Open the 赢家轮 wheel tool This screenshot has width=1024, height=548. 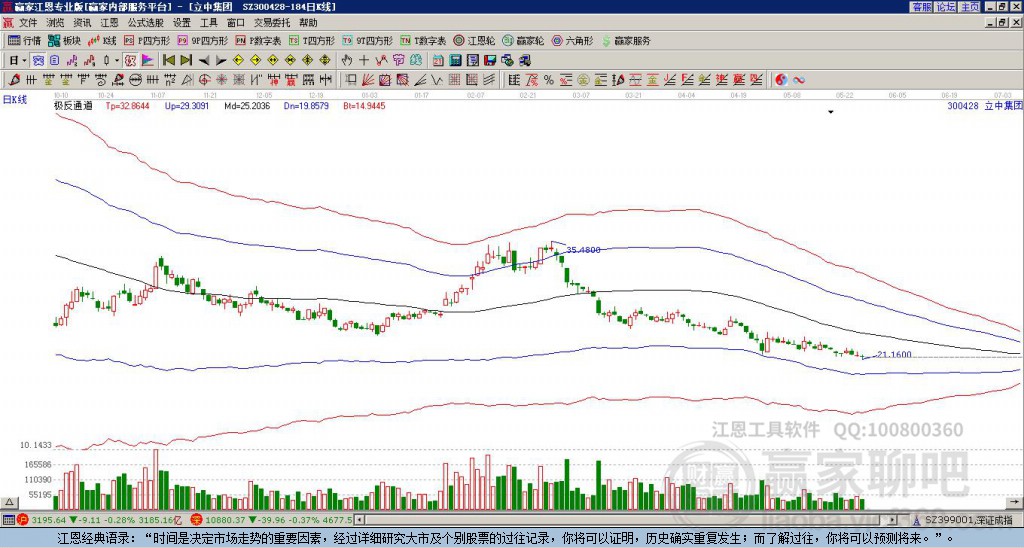click(x=523, y=40)
